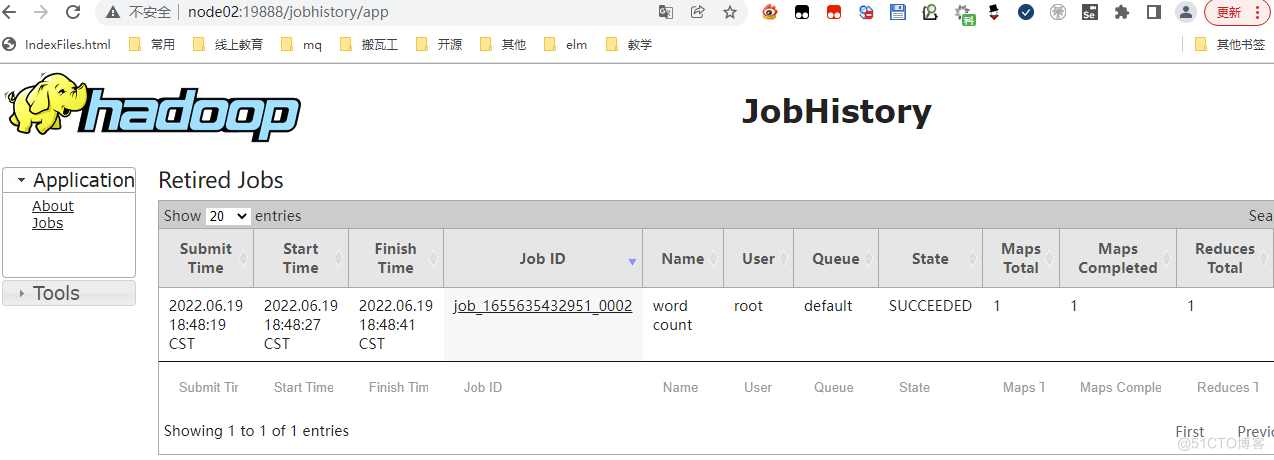This screenshot has width=1274, height=460.
Task: Open the Chrome profile avatar
Action: click(1186, 13)
